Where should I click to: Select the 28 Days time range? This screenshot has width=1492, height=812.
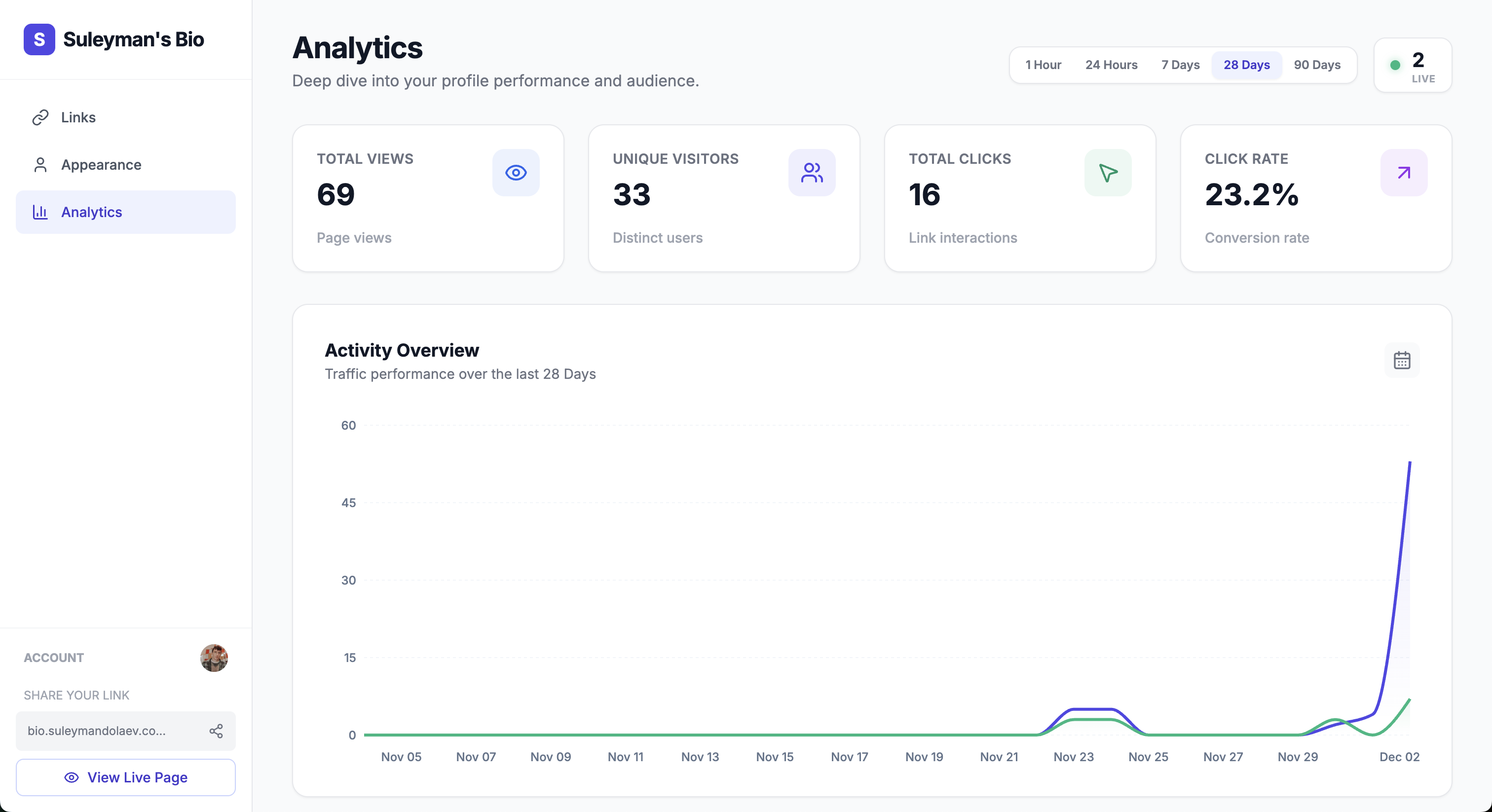tap(1246, 65)
